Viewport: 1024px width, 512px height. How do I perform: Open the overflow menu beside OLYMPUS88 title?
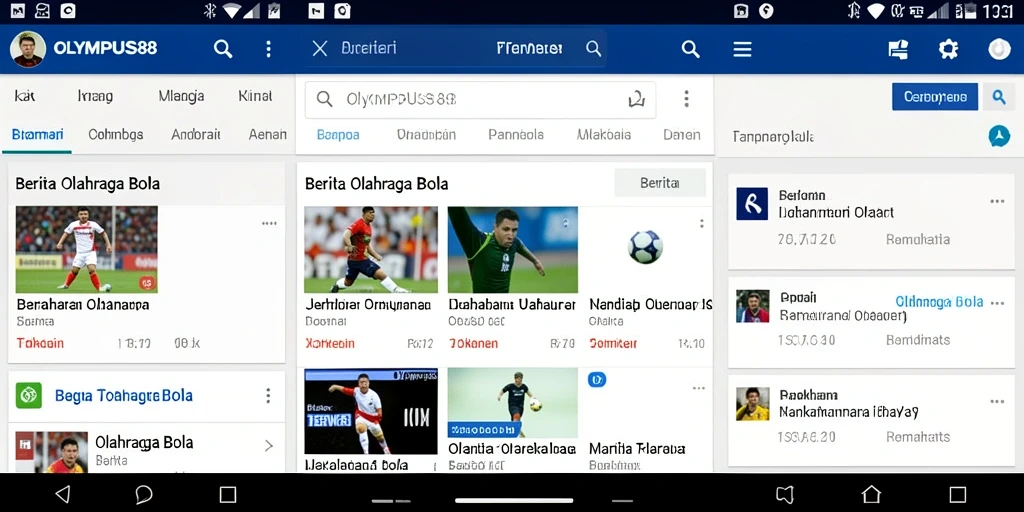[268, 49]
